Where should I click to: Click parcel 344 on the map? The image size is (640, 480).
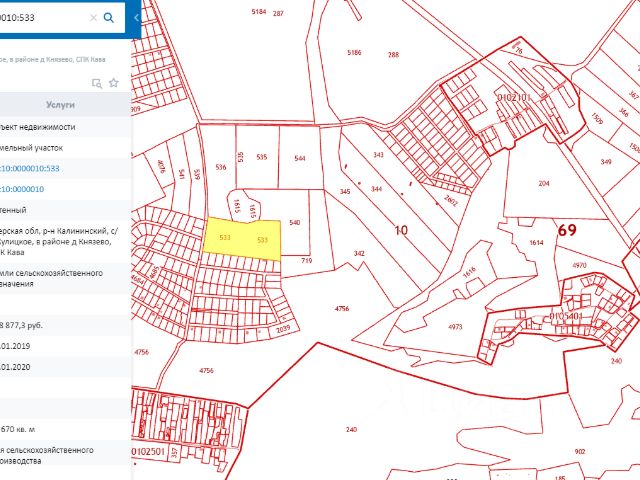click(376, 188)
